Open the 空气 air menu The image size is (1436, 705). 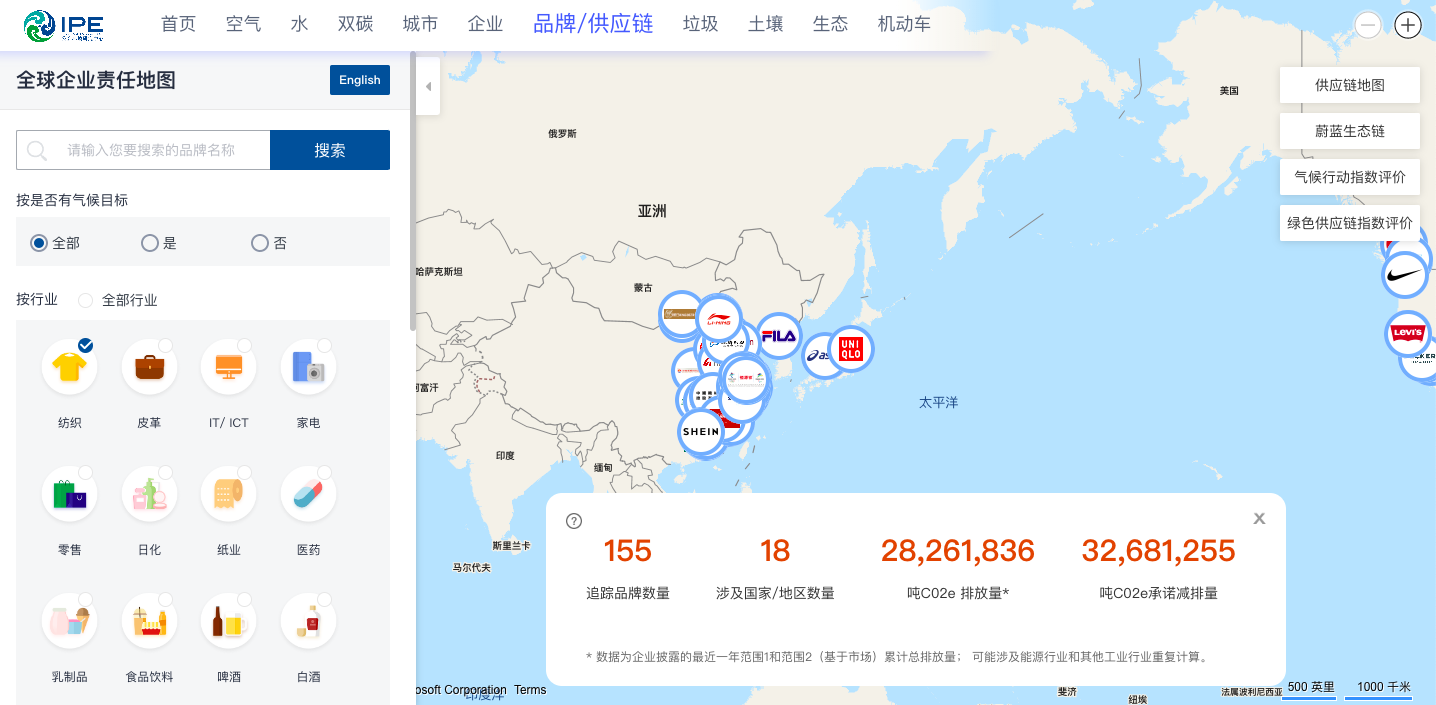pos(244,24)
